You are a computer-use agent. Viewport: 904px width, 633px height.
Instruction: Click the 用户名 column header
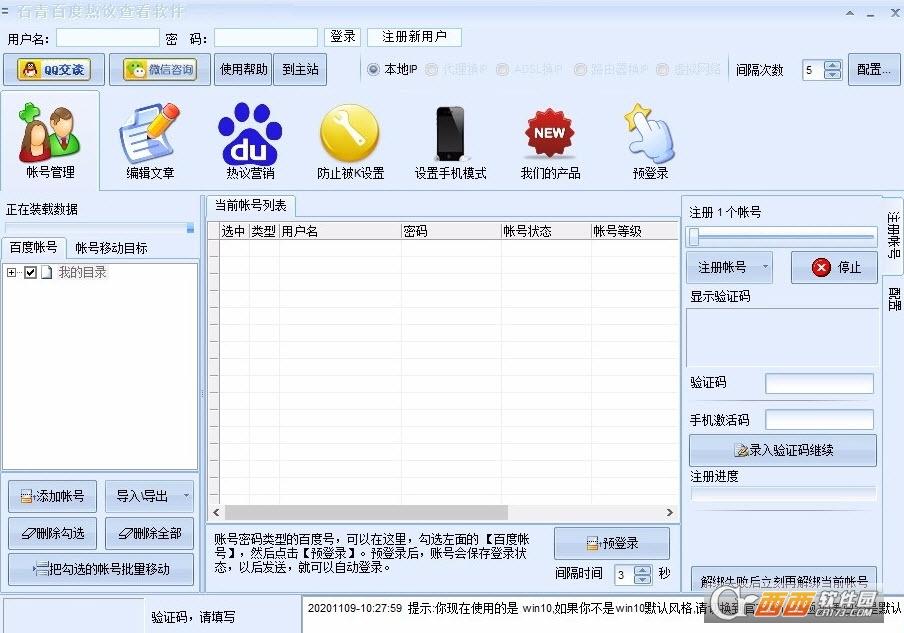(340, 231)
